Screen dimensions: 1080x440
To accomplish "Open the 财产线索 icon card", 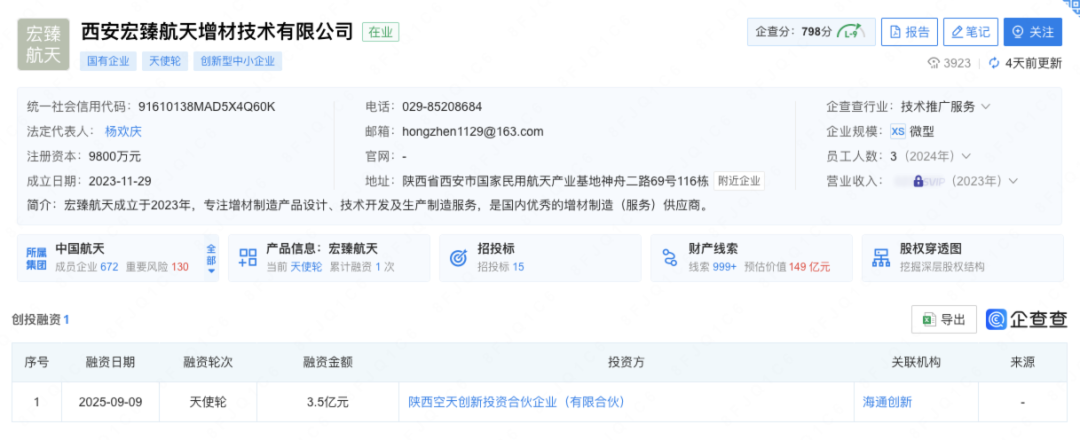I will coord(670,257).
